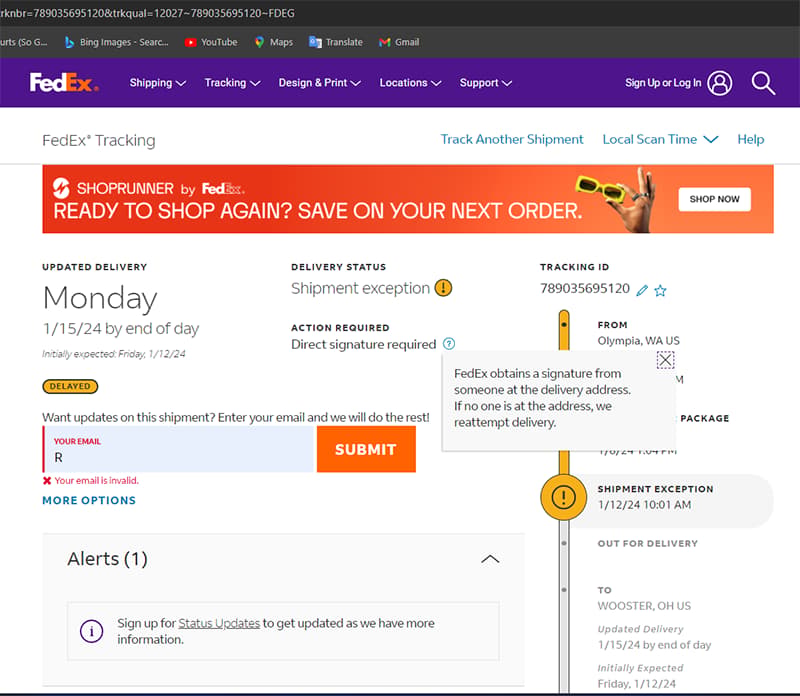The height and width of the screenshot is (696, 800).
Task: Click the Monday delivery day heading
Action: [100, 299]
